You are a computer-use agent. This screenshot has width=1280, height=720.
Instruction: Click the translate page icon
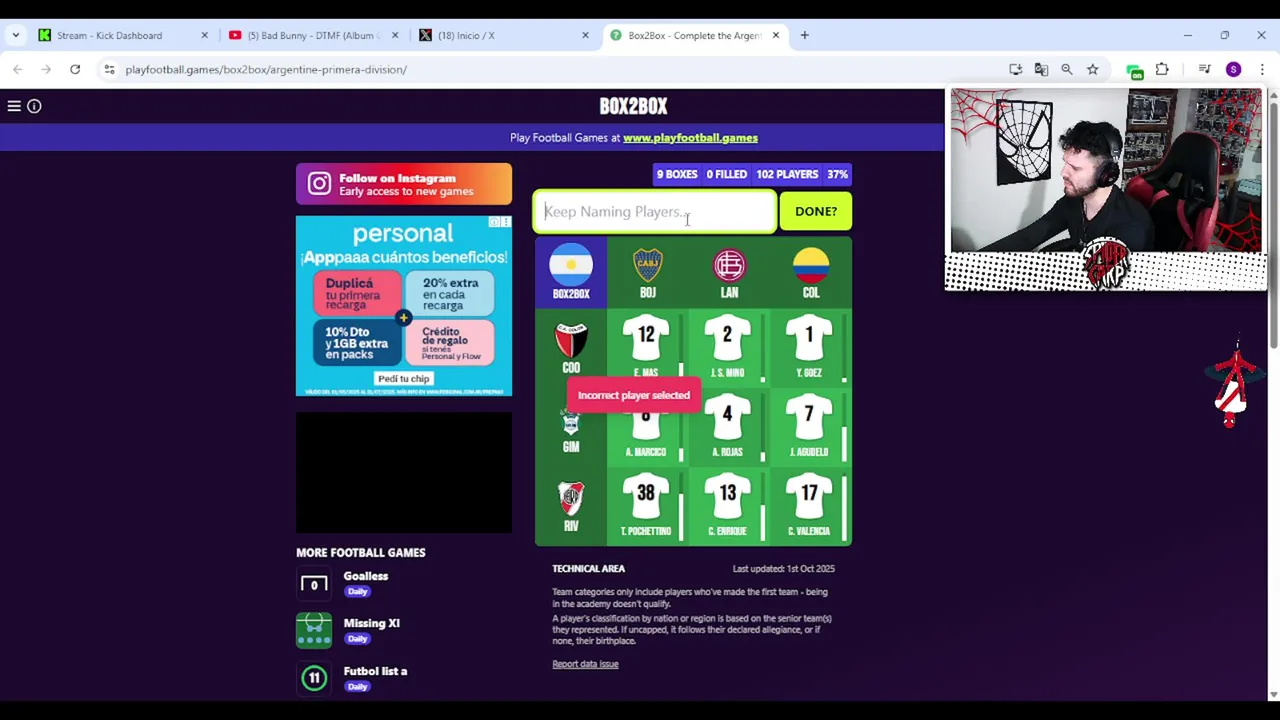click(1041, 69)
